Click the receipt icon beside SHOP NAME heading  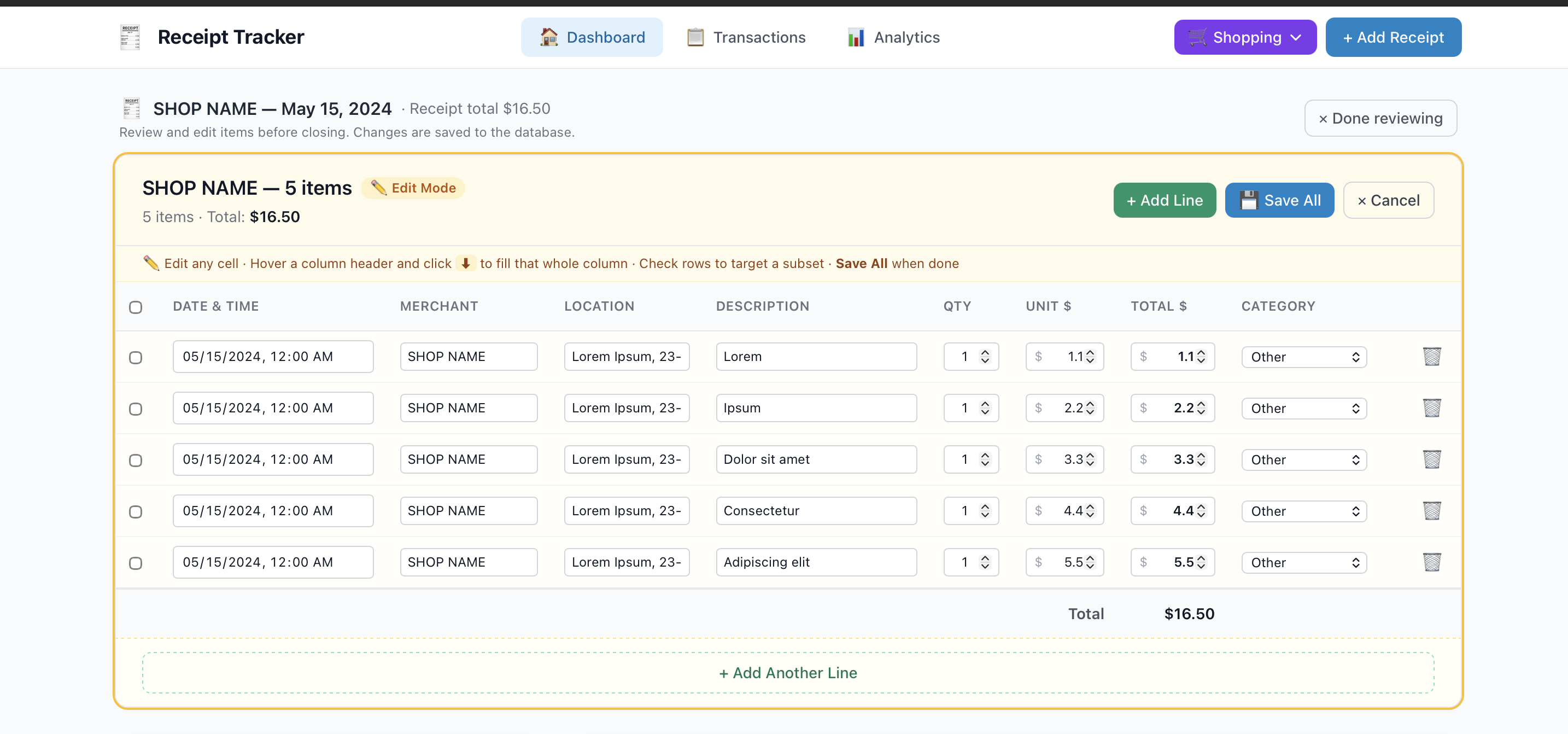[x=131, y=108]
